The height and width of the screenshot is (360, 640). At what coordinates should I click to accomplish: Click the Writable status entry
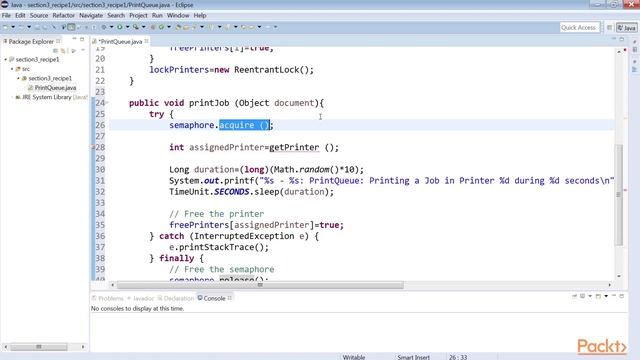pos(353,357)
